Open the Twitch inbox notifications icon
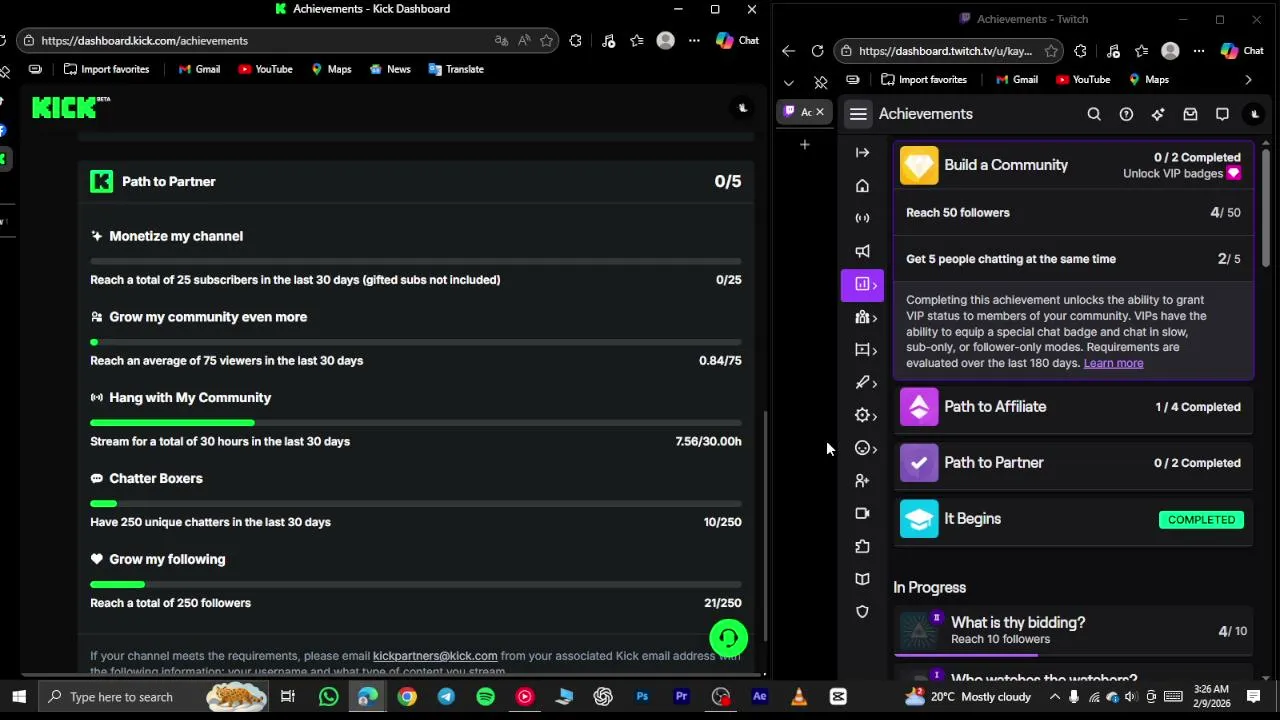 pos(1190,114)
